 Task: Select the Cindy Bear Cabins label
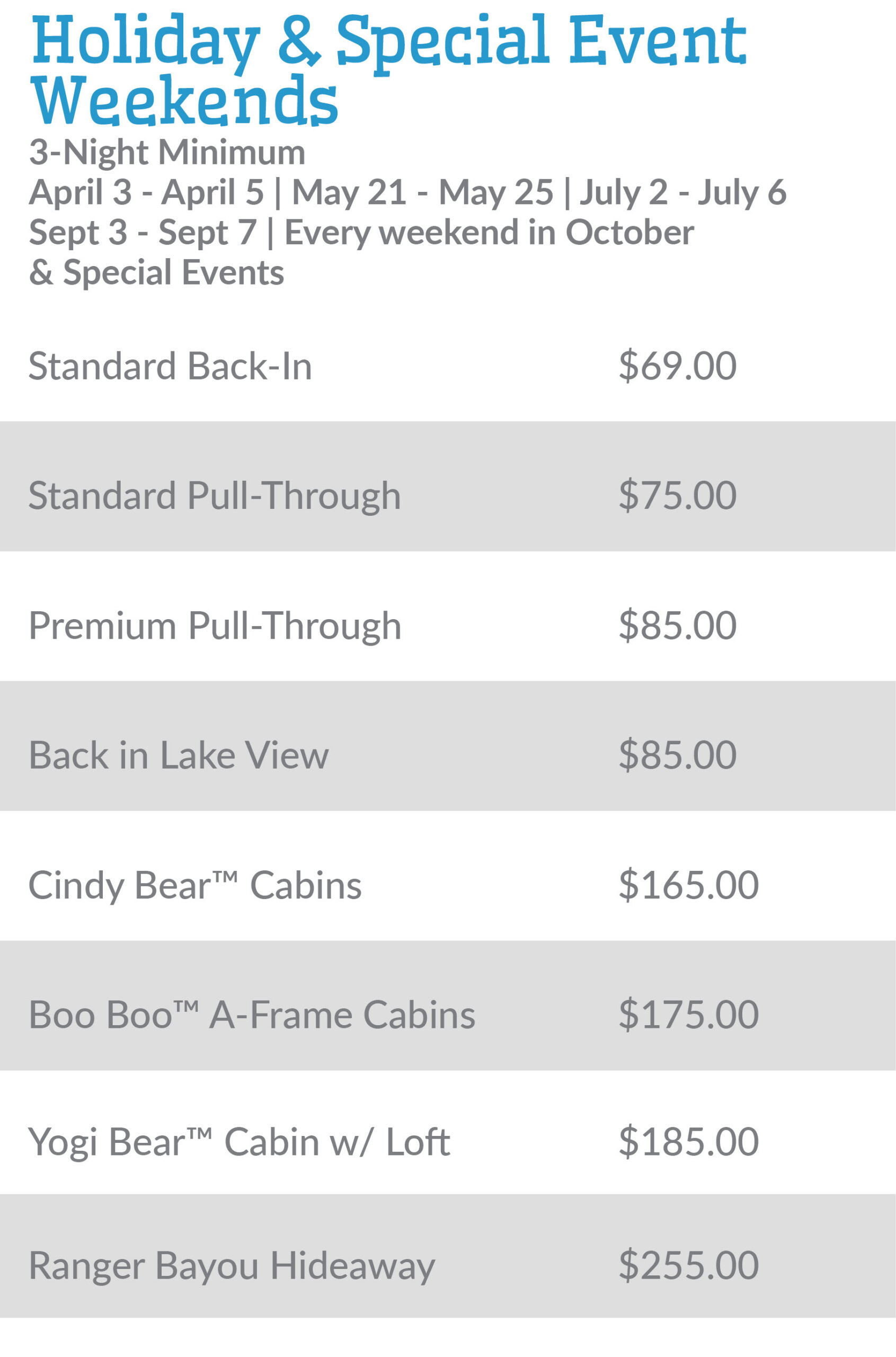(195, 885)
